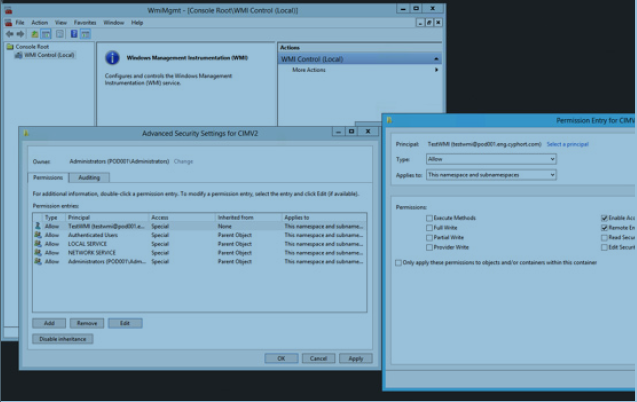
Task: Click the Add button under permission entries
Action: click(49, 323)
